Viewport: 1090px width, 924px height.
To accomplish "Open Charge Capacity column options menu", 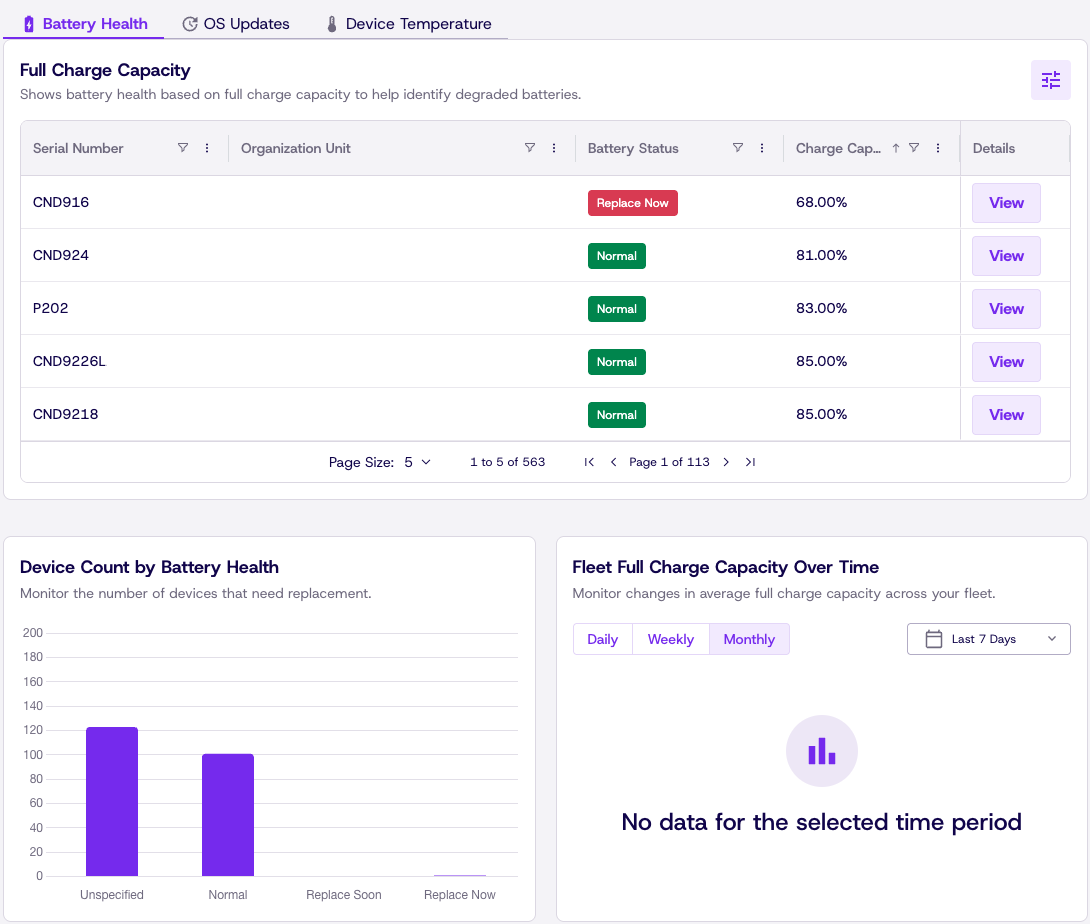I will pyautogui.click(x=938, y=147).
